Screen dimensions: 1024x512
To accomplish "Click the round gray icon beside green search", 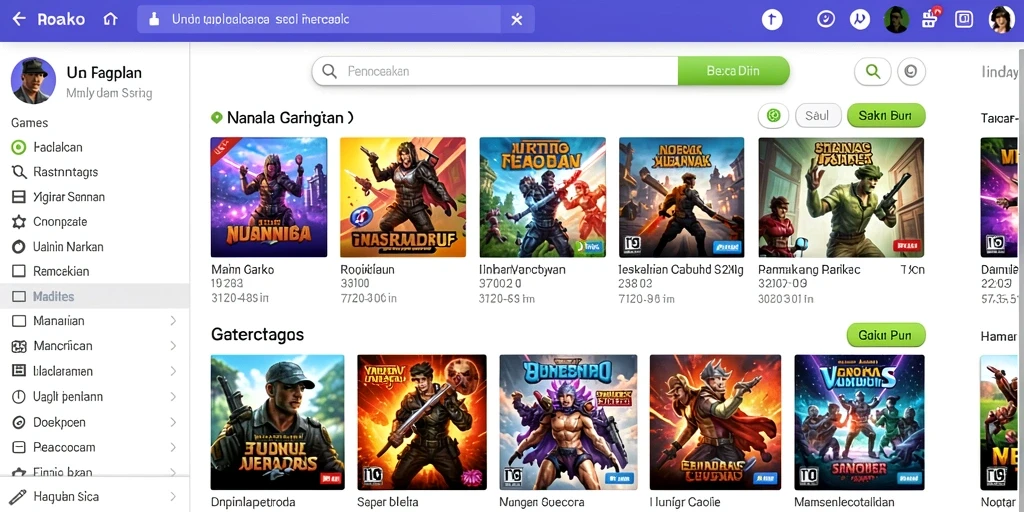I will pyautogui.click(x=912, y=71).
